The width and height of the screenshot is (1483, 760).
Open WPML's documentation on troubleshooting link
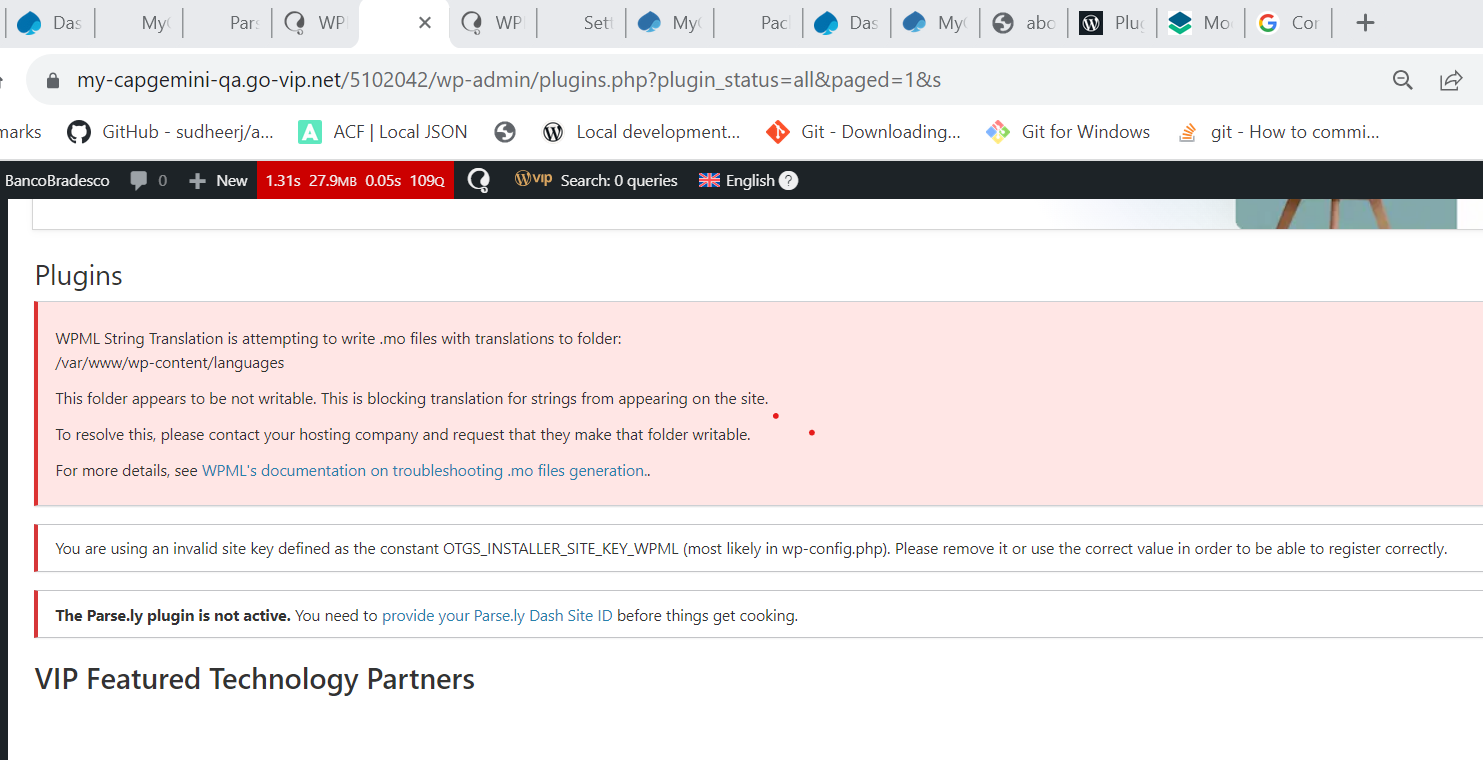pyautogui.click(x=424, y=471)
